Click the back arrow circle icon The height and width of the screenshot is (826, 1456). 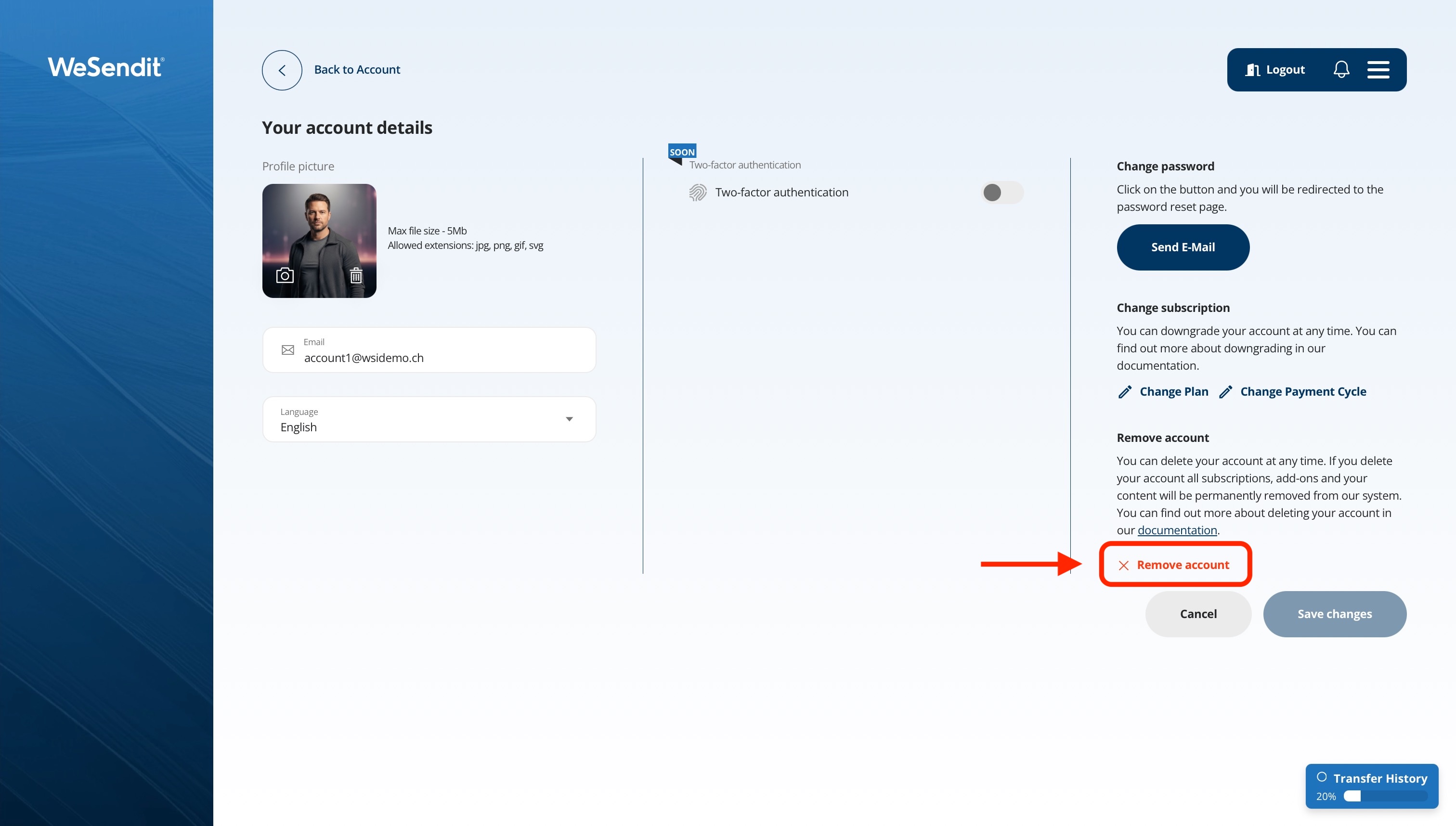tap(282, 70)
